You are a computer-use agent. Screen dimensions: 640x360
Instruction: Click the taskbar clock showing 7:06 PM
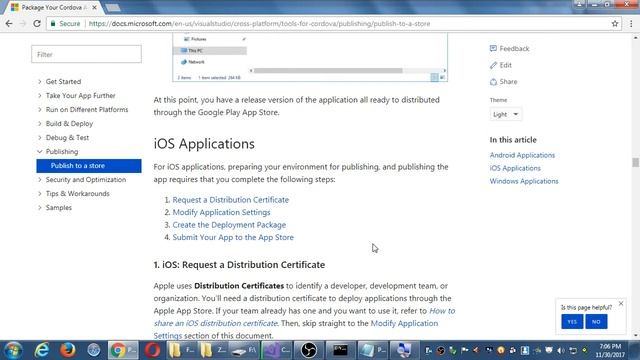(x=610, y=350)
